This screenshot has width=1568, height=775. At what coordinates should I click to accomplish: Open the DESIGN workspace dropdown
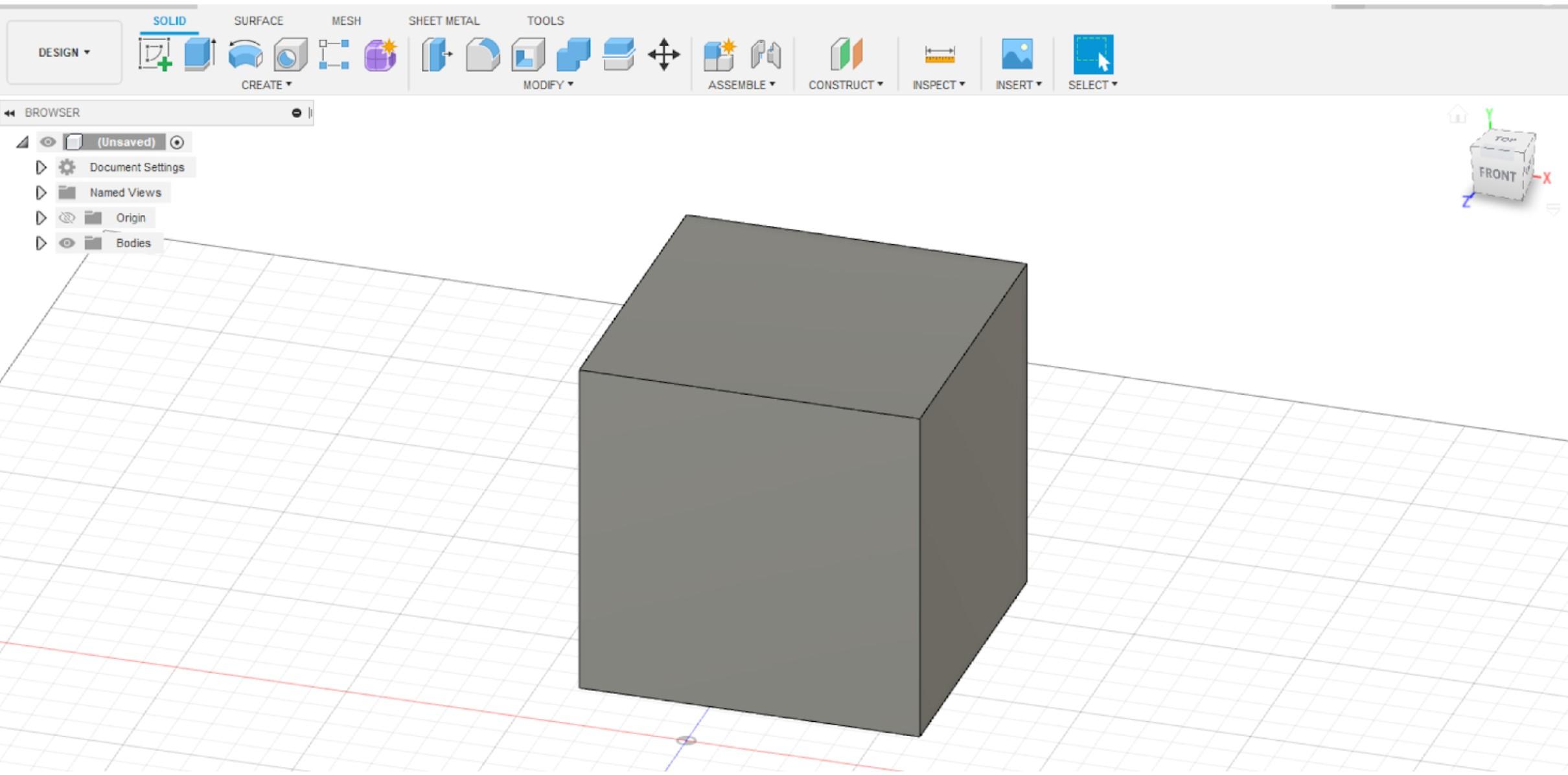[x=64, y=52]
